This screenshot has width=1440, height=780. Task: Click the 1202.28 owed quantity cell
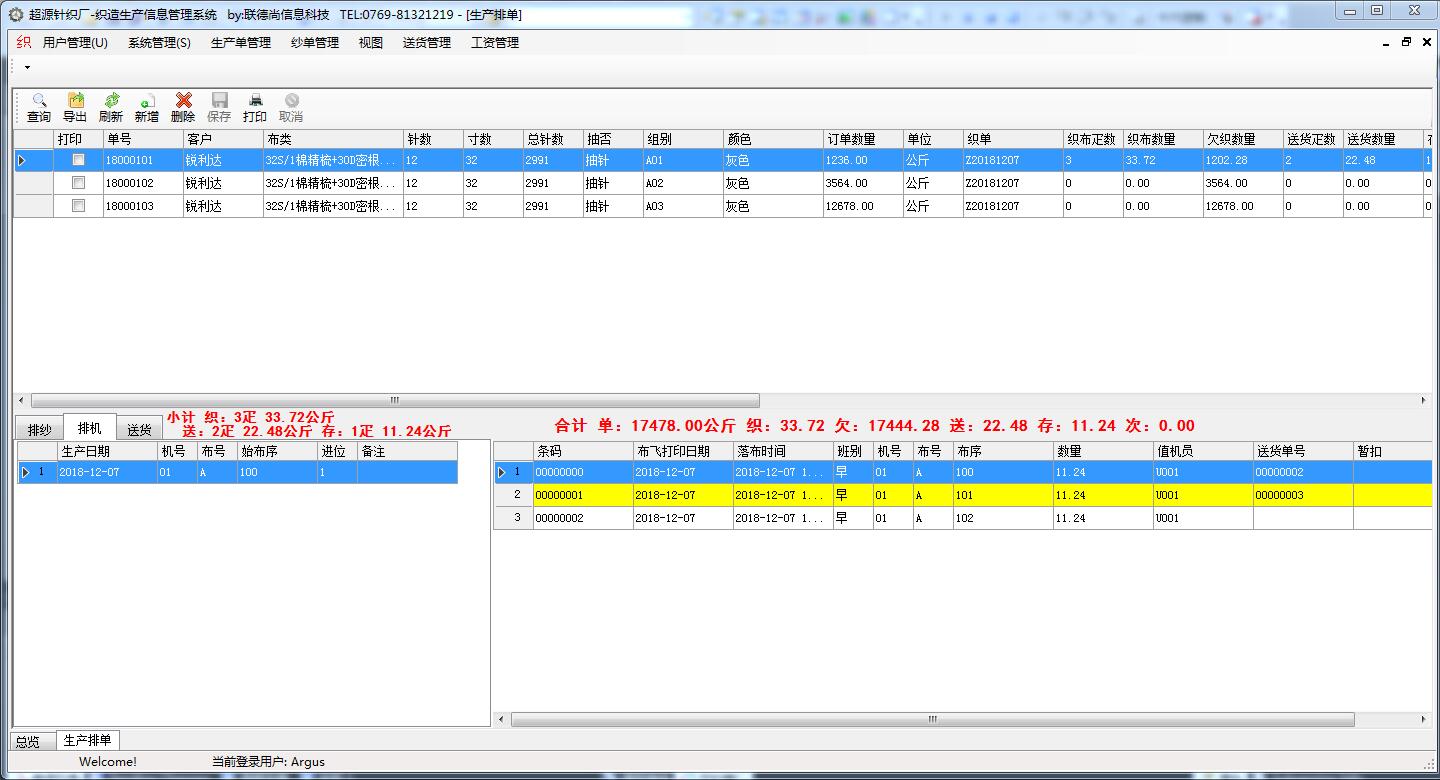point(1243,160)
